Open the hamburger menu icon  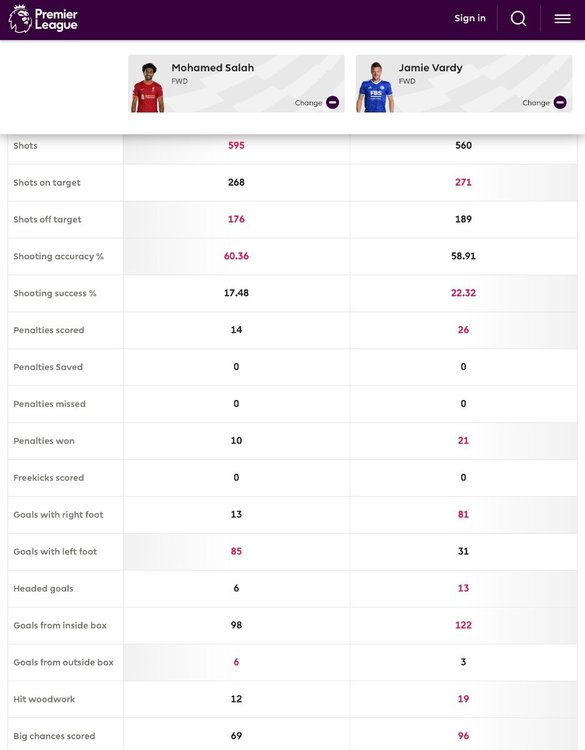point(563,19)
